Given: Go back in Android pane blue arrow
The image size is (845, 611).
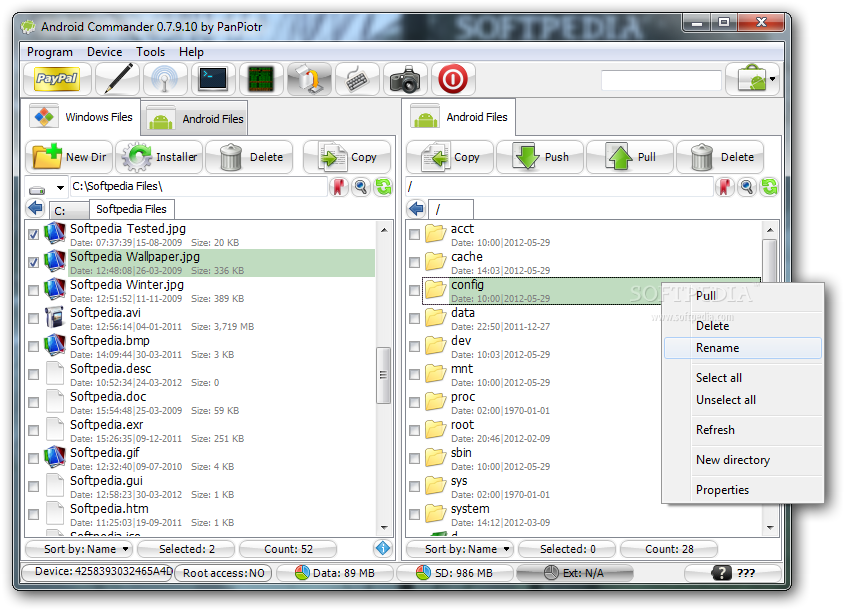Looking at the screenshot, I should click(417, 208).
